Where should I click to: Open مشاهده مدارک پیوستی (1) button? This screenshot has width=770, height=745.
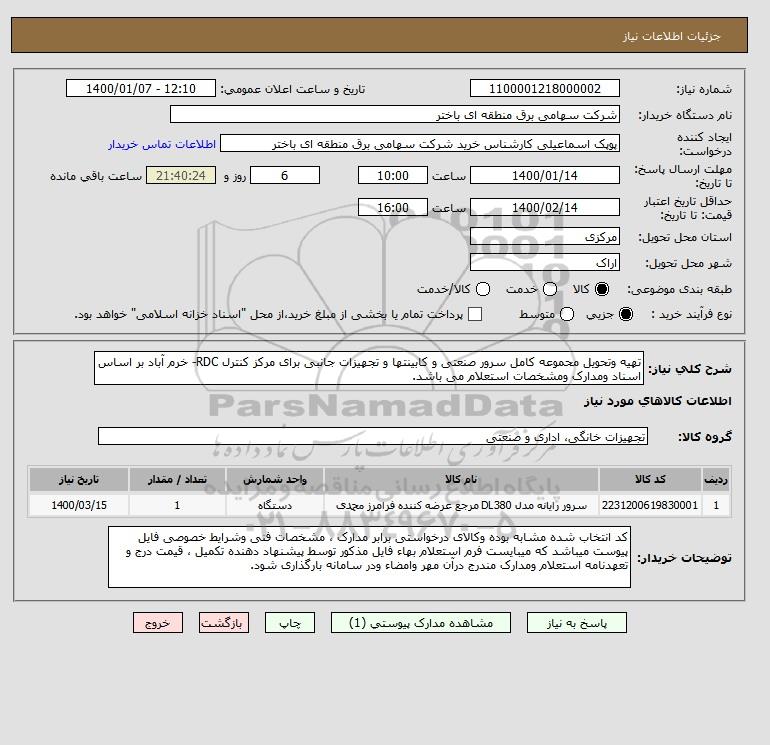pos(421,623)
